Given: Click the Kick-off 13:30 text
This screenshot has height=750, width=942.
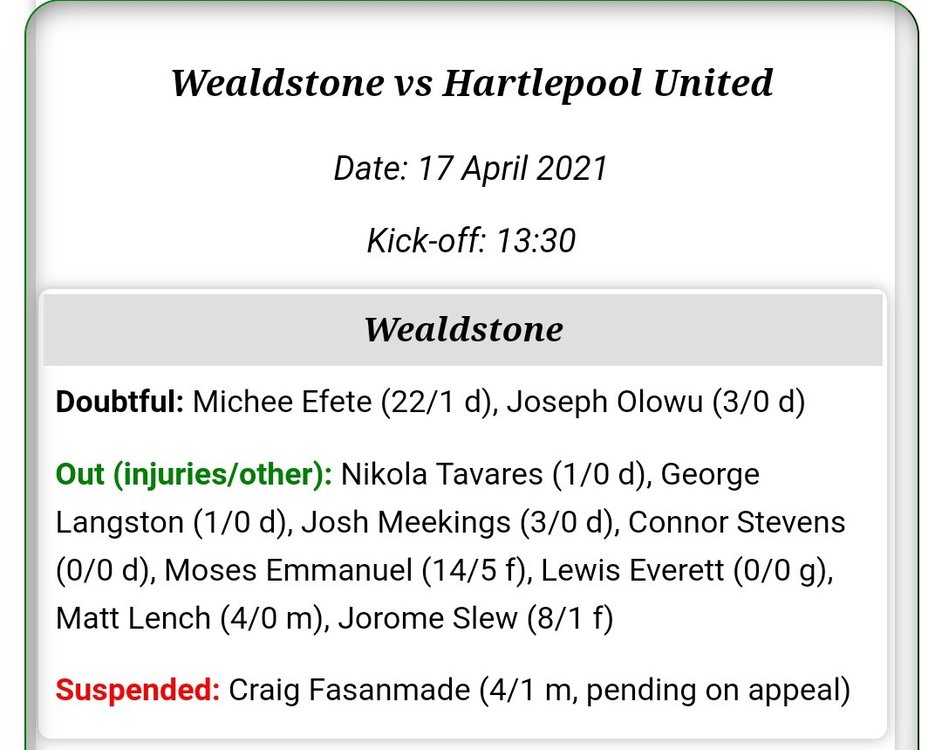Looking at the screenshot, I should pyautogui.click(x=471, y=240).
